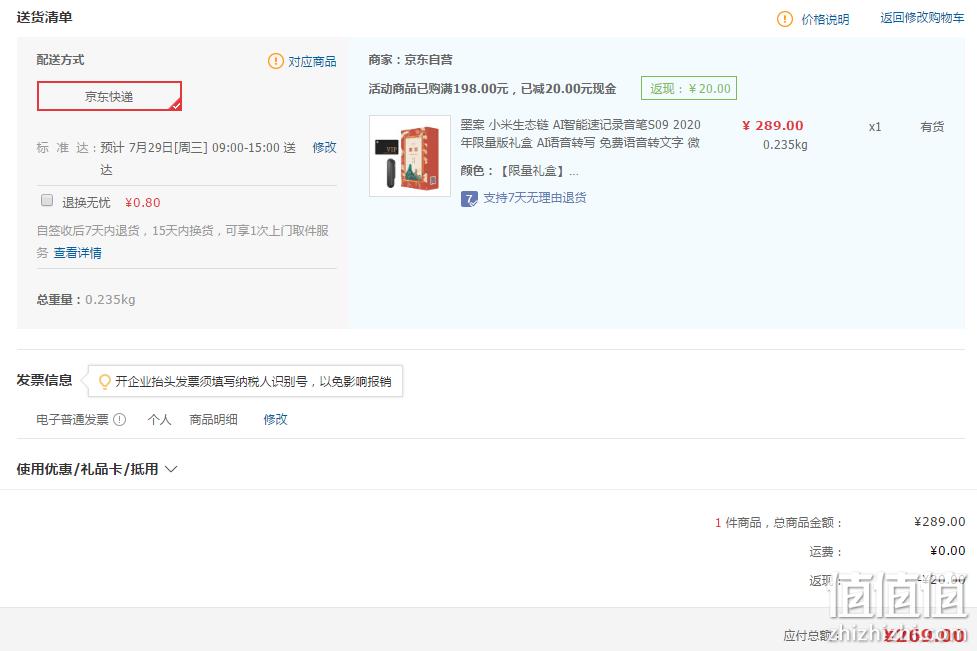Expand 使用优惠/礼品卡/抵用 section
The height and width of the screenshot is (651, 977).
pos(97,469)
